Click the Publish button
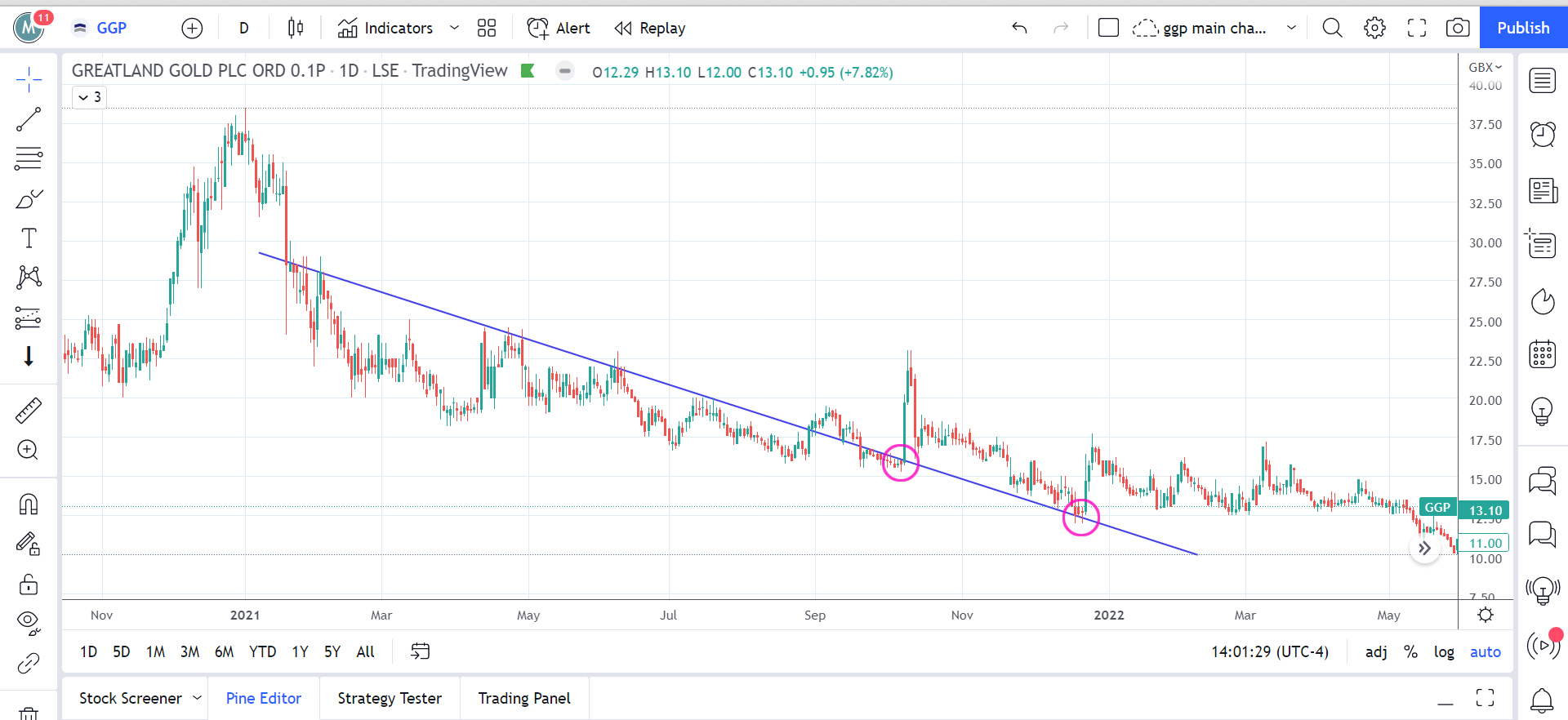 pyautogui.click(x=1523, y=28)
